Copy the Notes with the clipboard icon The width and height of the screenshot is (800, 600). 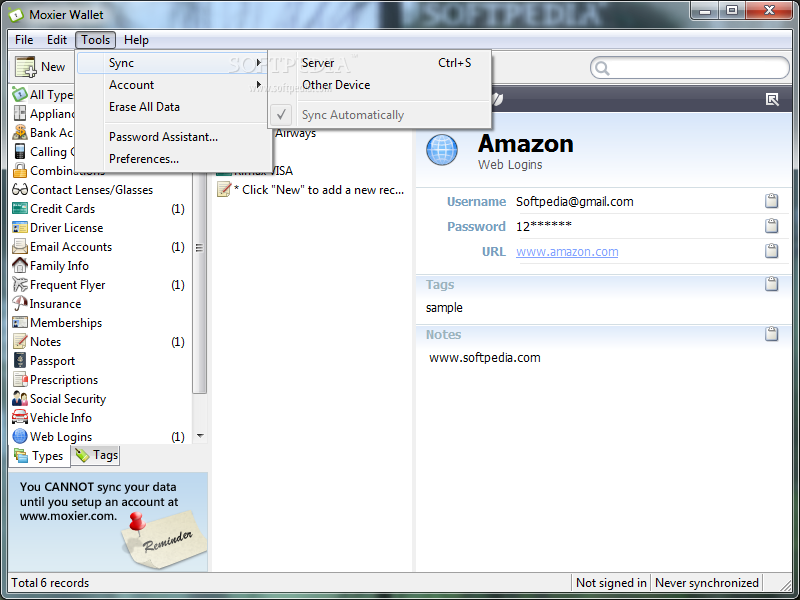(771, 334)
